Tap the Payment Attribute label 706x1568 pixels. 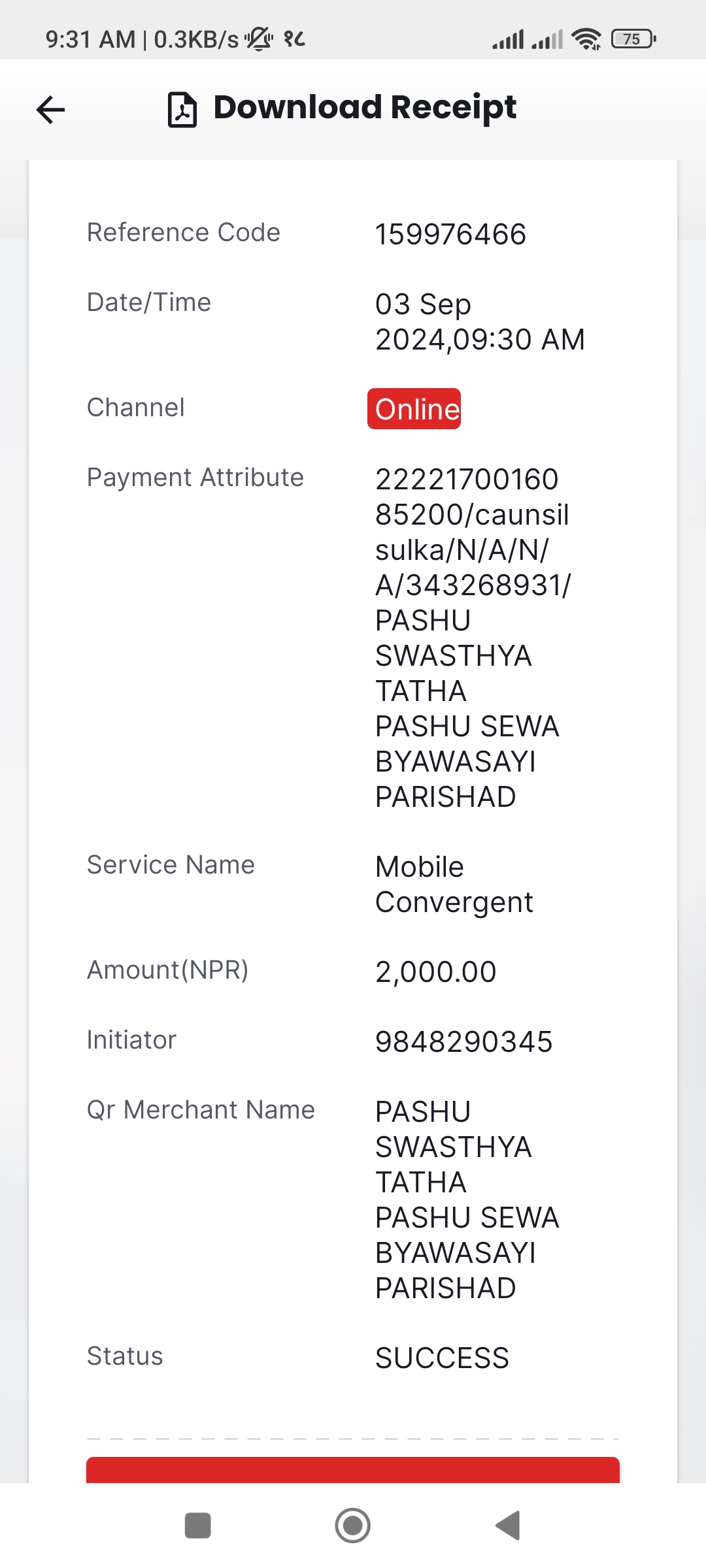point(195,478)
